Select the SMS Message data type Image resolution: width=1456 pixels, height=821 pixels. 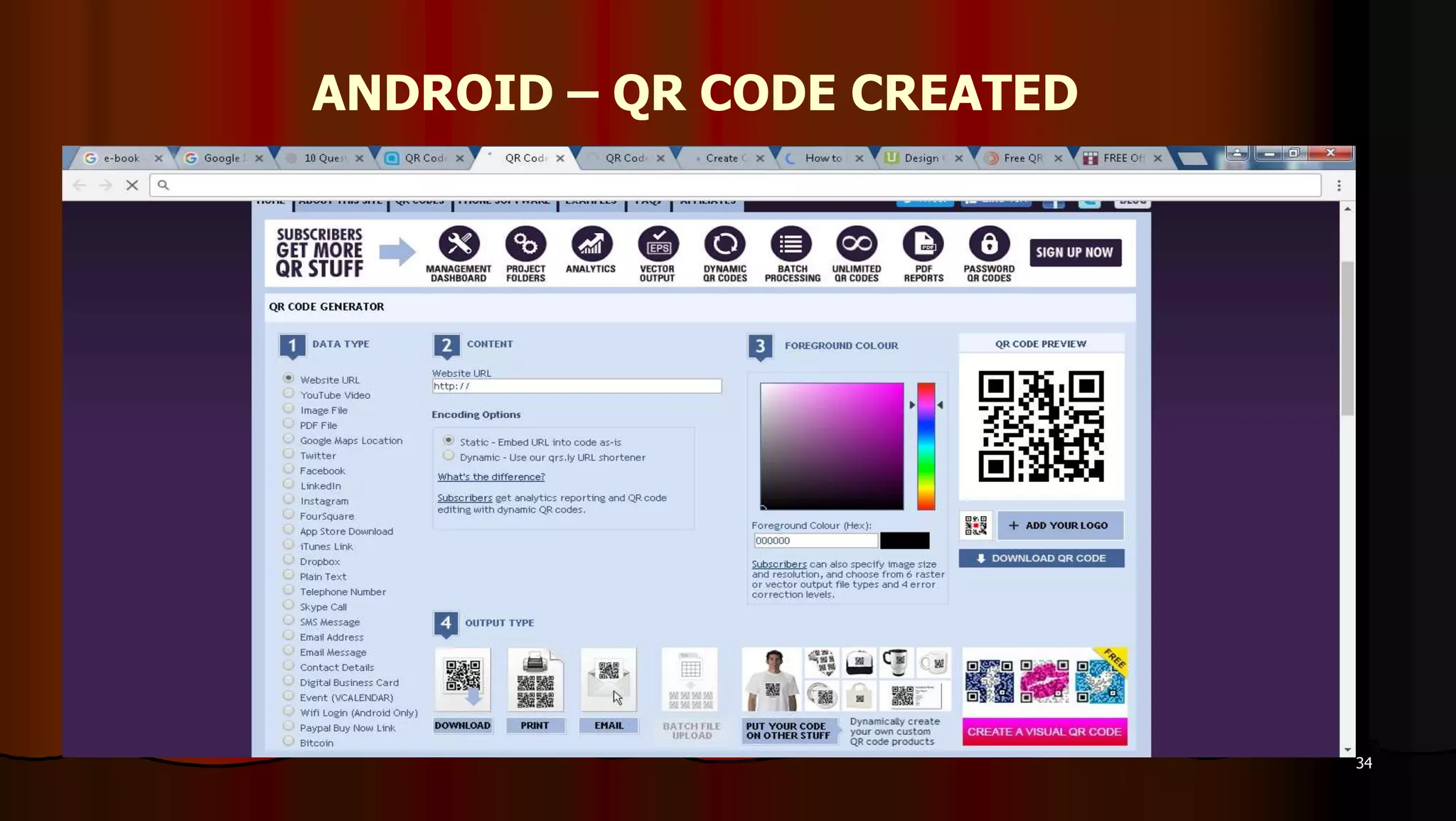tap(289, 621)
